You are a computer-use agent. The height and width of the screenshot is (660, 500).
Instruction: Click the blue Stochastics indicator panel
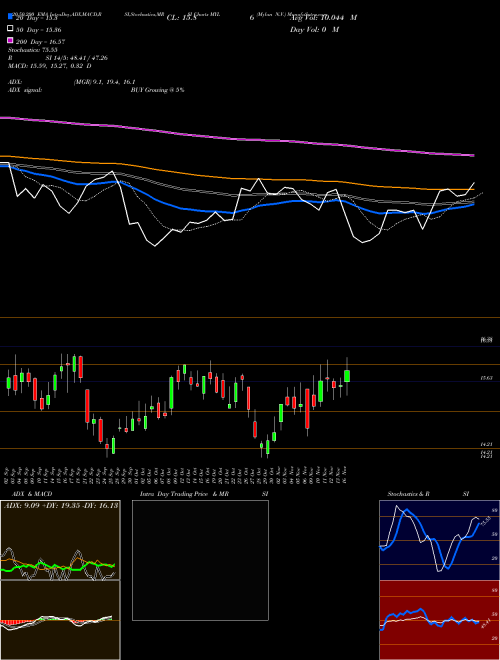439,540
